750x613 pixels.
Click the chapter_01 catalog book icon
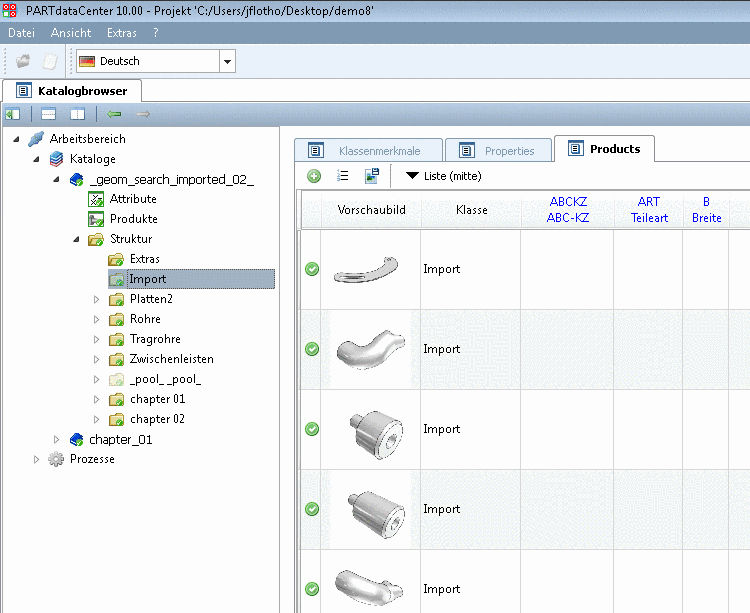77,439
